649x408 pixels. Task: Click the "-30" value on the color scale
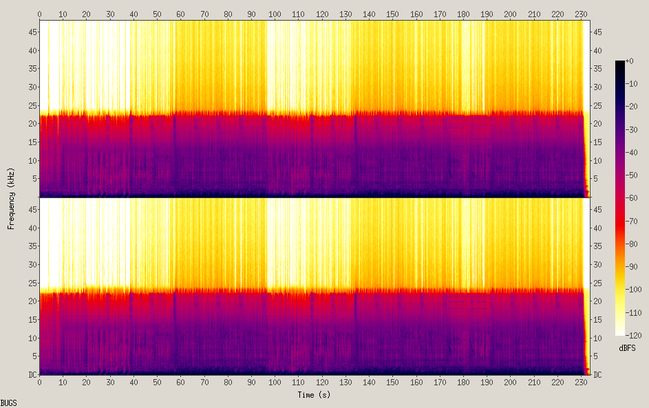coord(633,130)
